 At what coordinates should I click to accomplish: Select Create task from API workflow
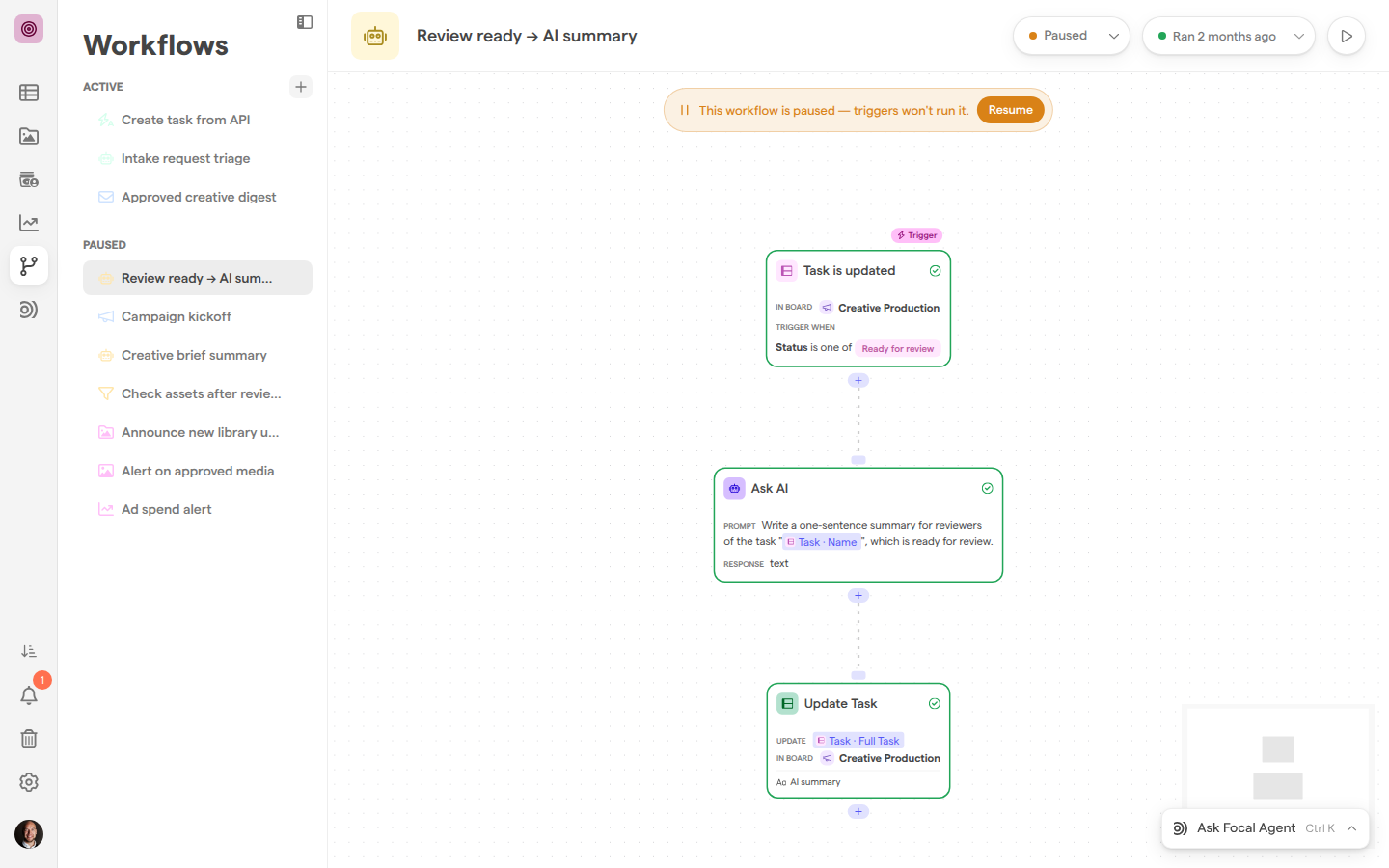(x=198, y=120)
